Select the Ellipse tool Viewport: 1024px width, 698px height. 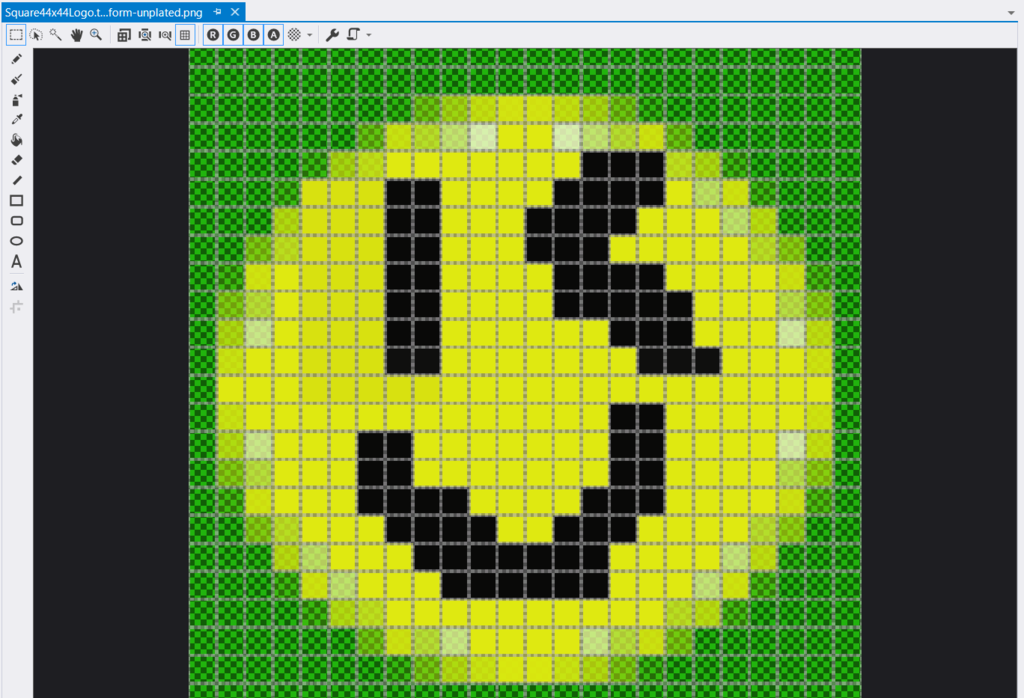tap(16, 241)
